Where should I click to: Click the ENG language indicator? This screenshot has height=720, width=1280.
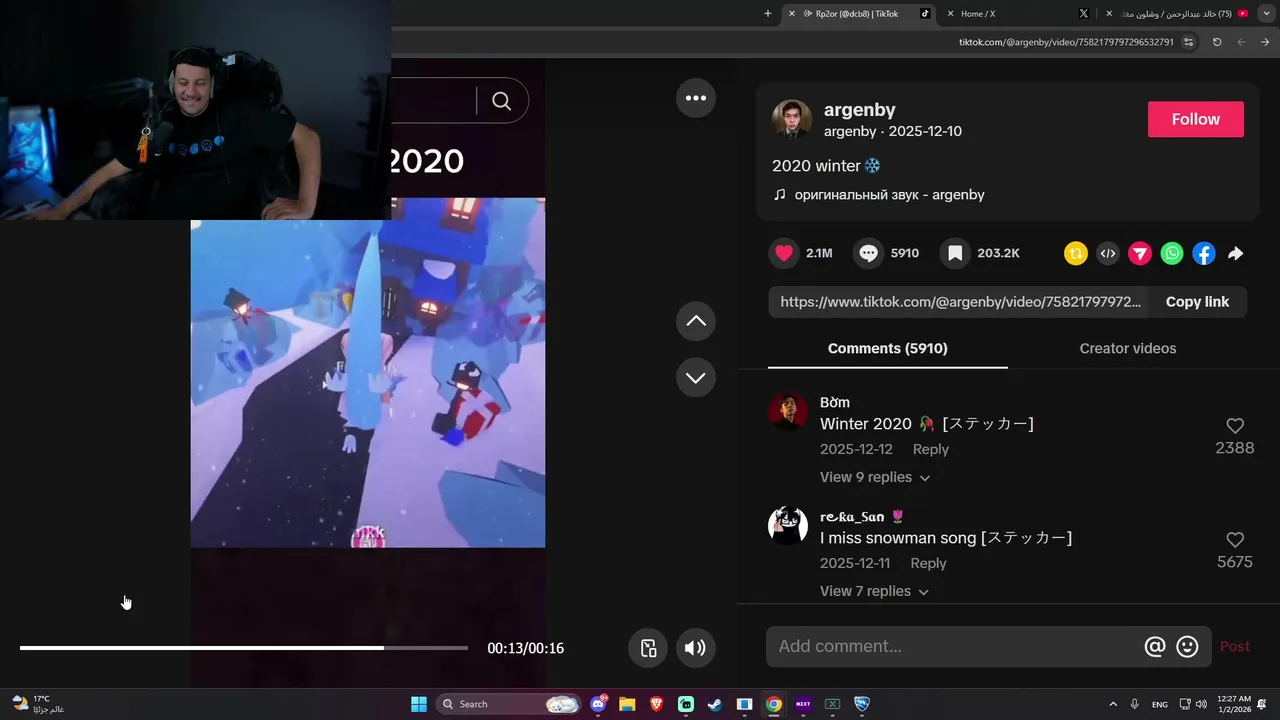coord(1160,704)
